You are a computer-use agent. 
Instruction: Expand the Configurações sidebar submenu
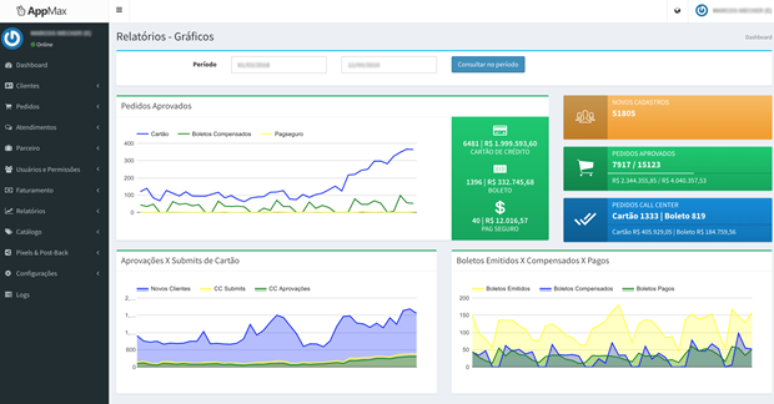(x=54, y=273)
